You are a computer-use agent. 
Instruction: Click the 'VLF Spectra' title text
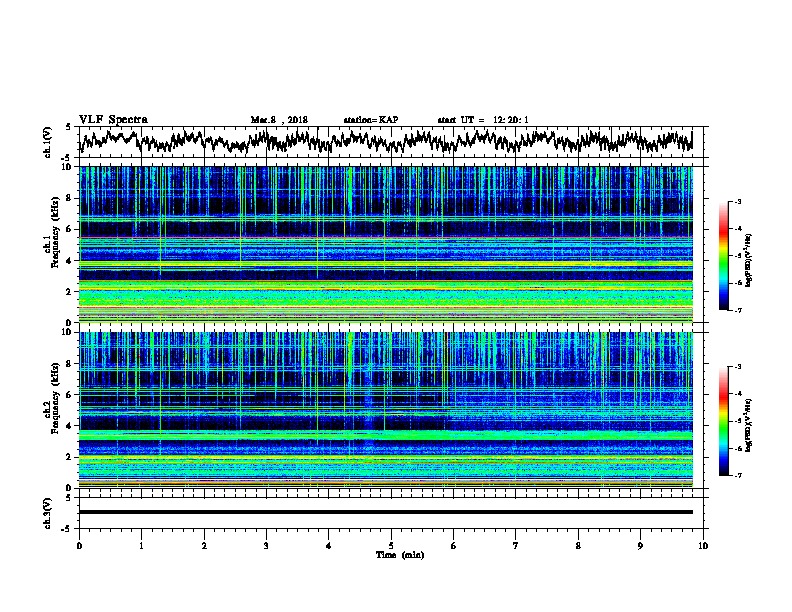113,120
